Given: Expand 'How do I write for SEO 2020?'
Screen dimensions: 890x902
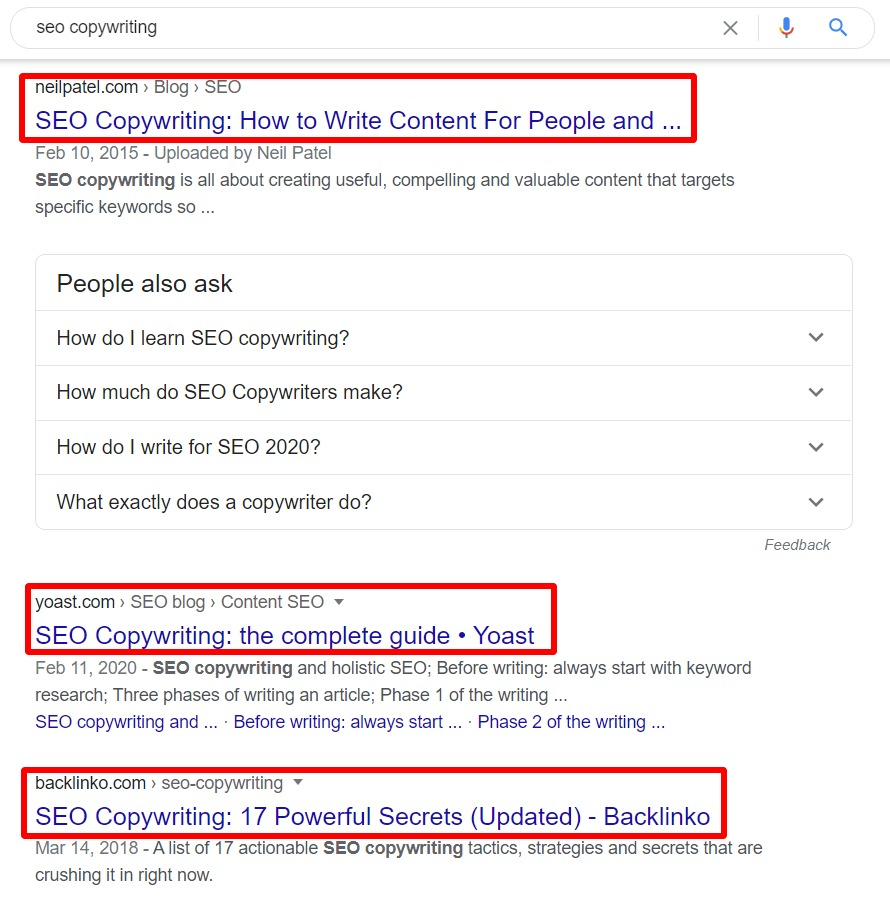Looking at the screenshot, I should [444, 447].
